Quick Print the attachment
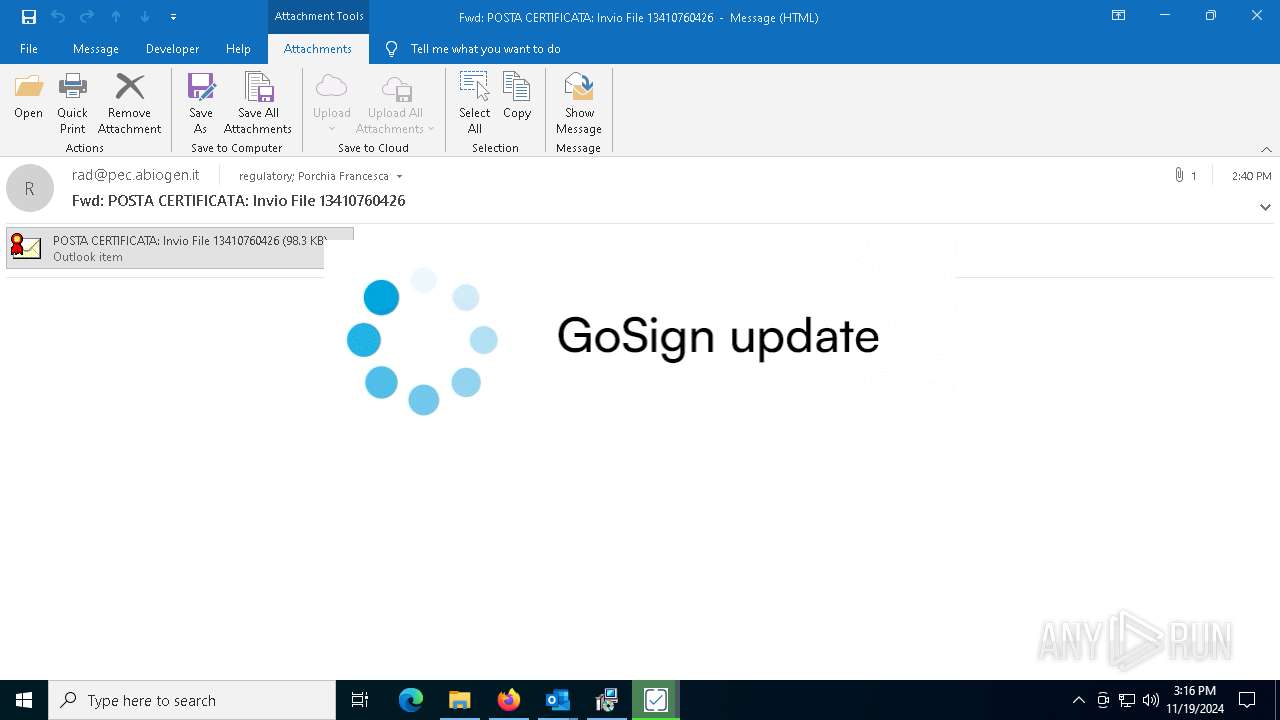The image size is (1280, 720). click(x=72, y=104)
